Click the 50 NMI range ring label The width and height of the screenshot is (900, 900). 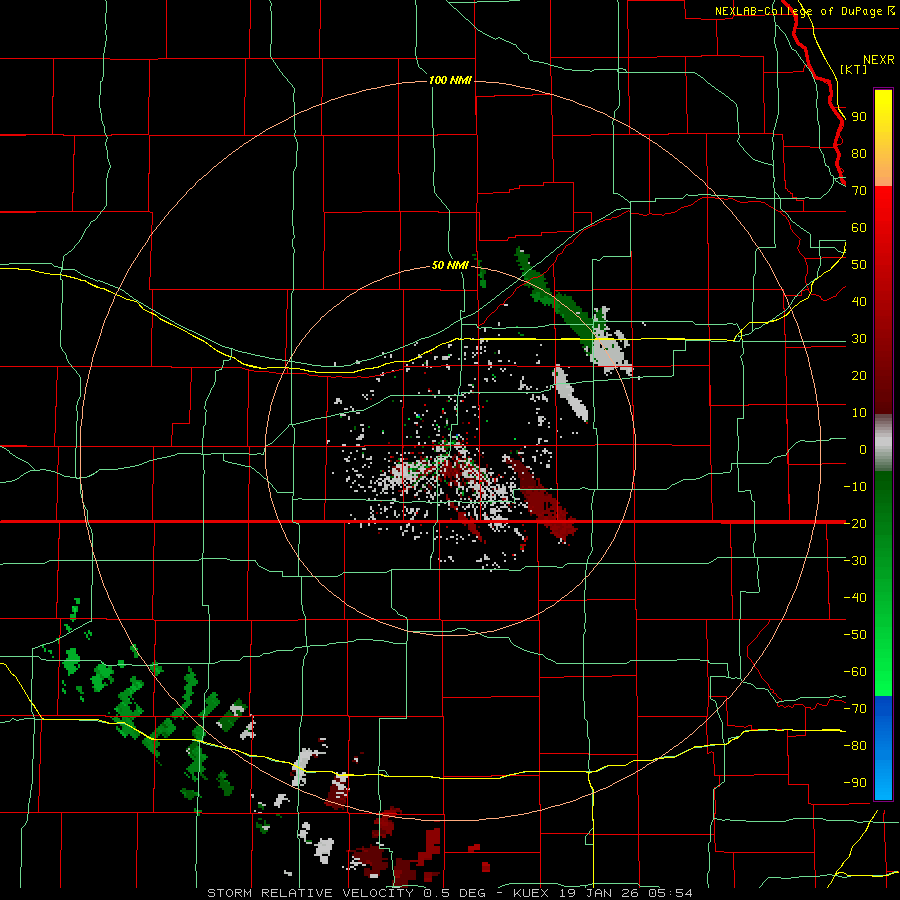point(450,265)
